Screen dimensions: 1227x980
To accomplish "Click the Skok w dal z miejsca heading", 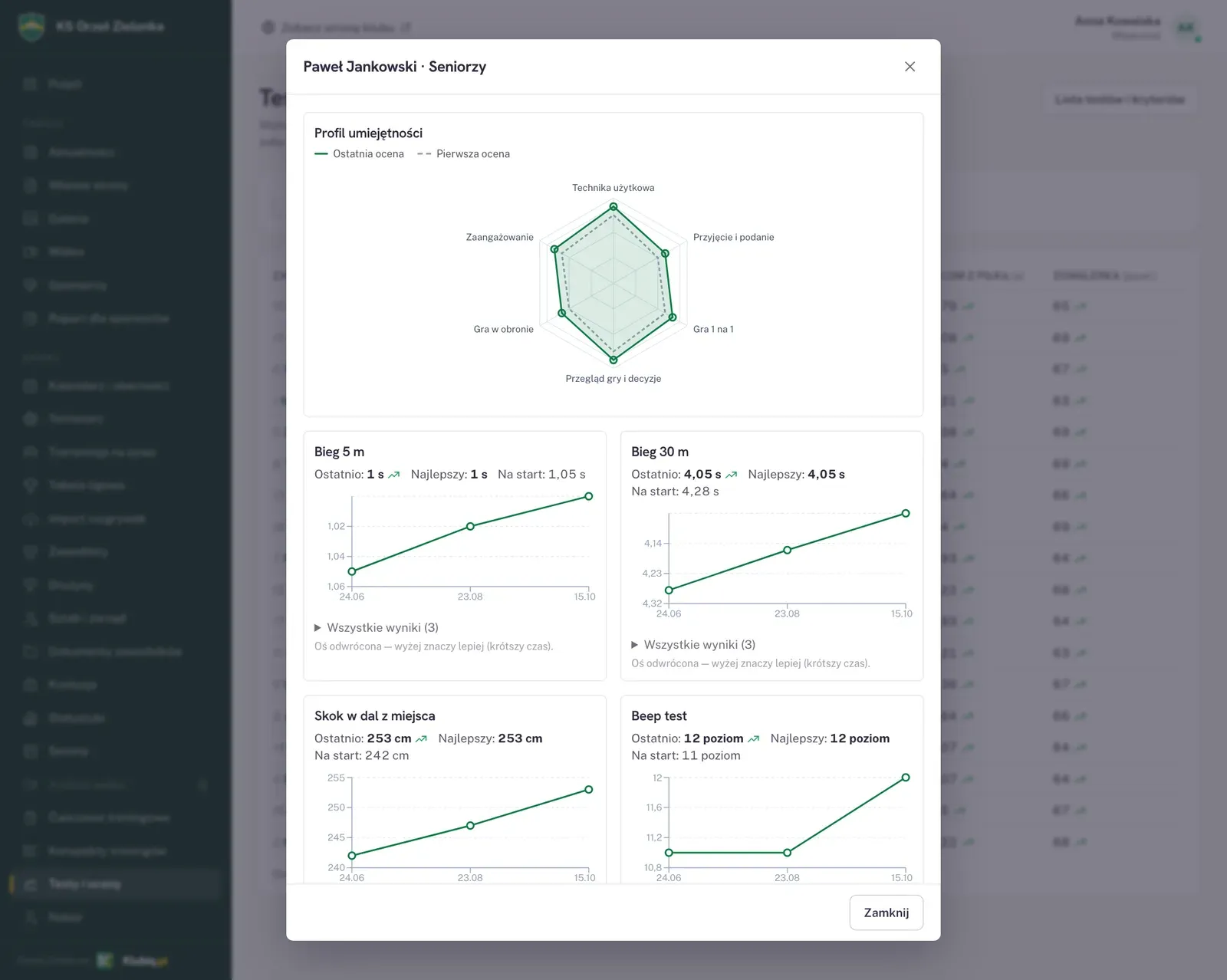I will point(375,715).
